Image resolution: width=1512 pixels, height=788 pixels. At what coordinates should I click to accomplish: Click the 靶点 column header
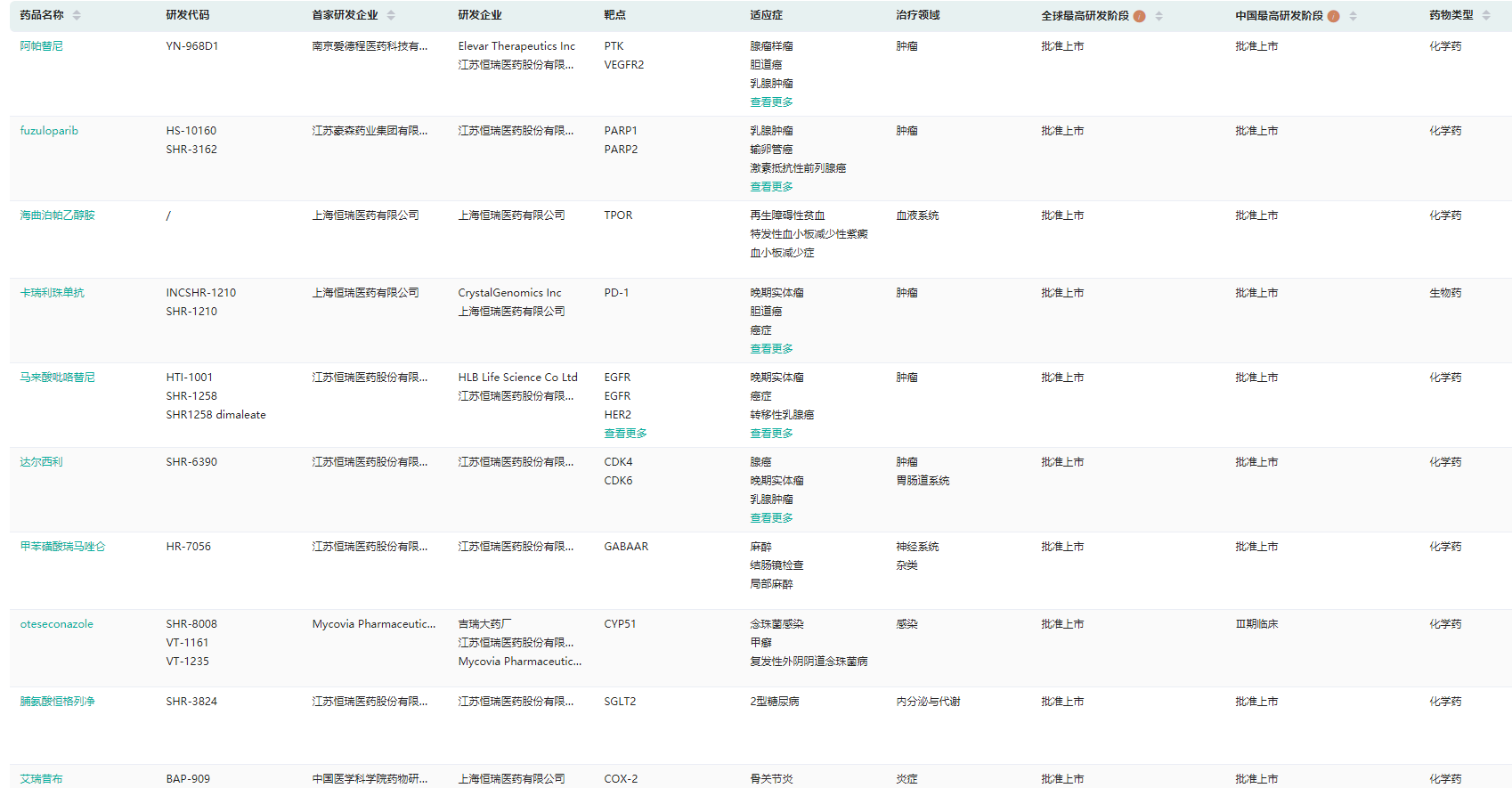[614, 15]
